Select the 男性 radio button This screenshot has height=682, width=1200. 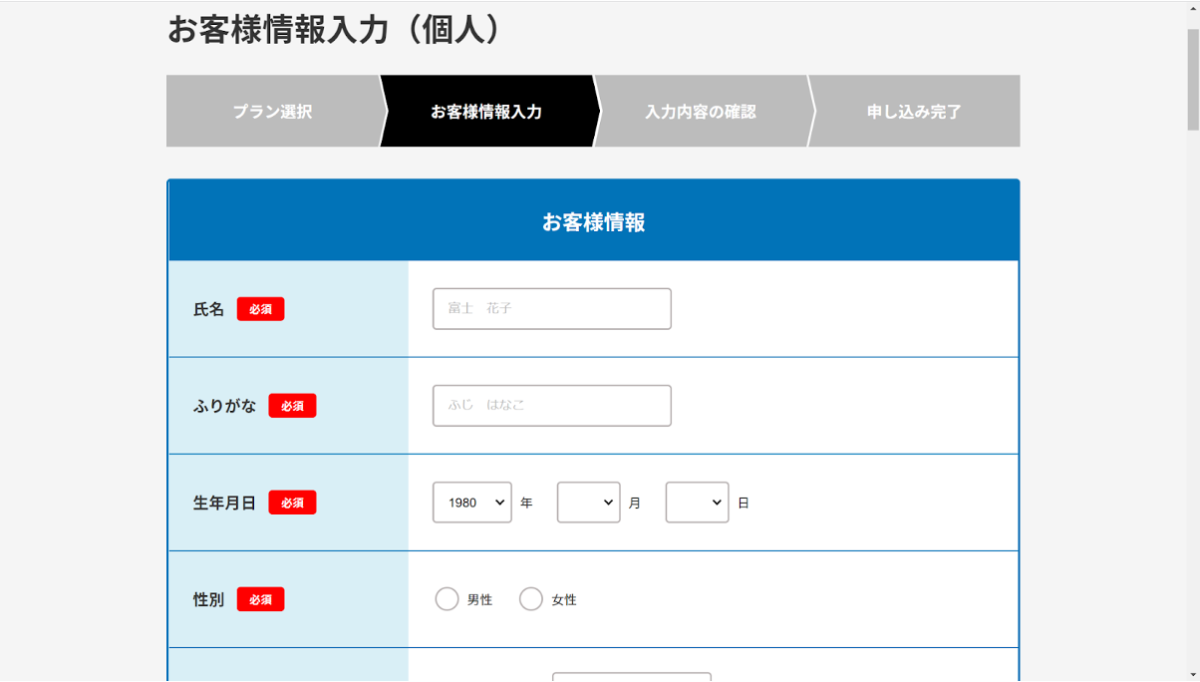447,600
